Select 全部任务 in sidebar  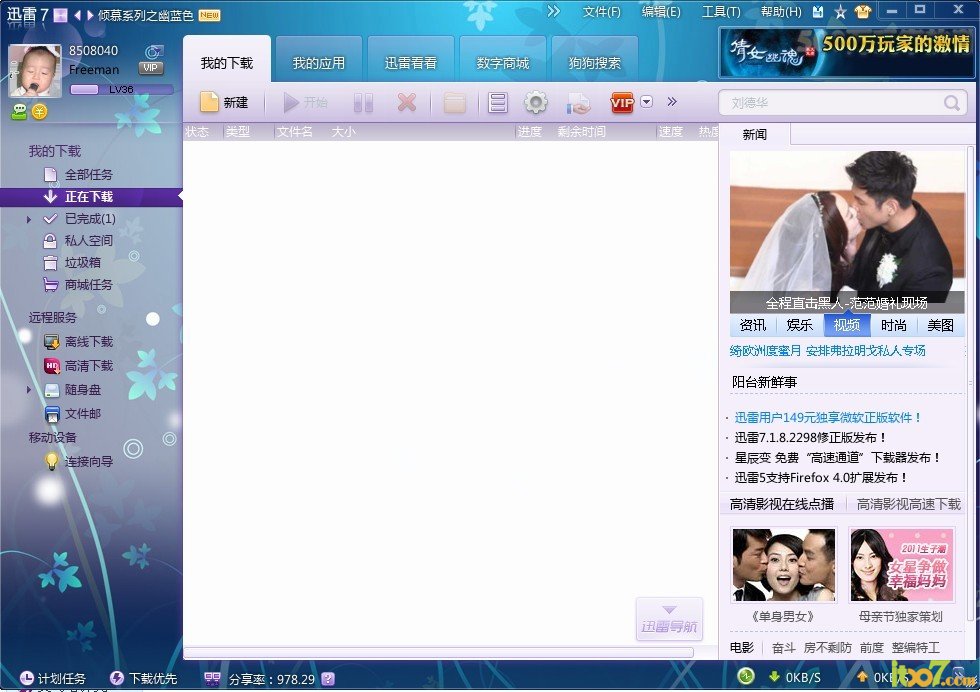point(88,174)
